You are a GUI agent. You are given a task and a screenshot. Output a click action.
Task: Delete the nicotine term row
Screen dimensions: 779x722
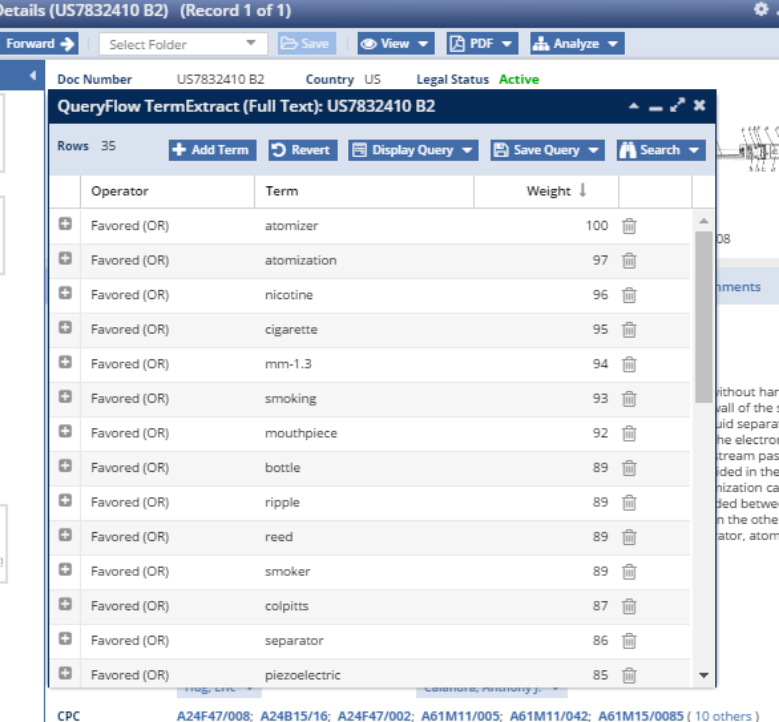(x=629, y=295)
